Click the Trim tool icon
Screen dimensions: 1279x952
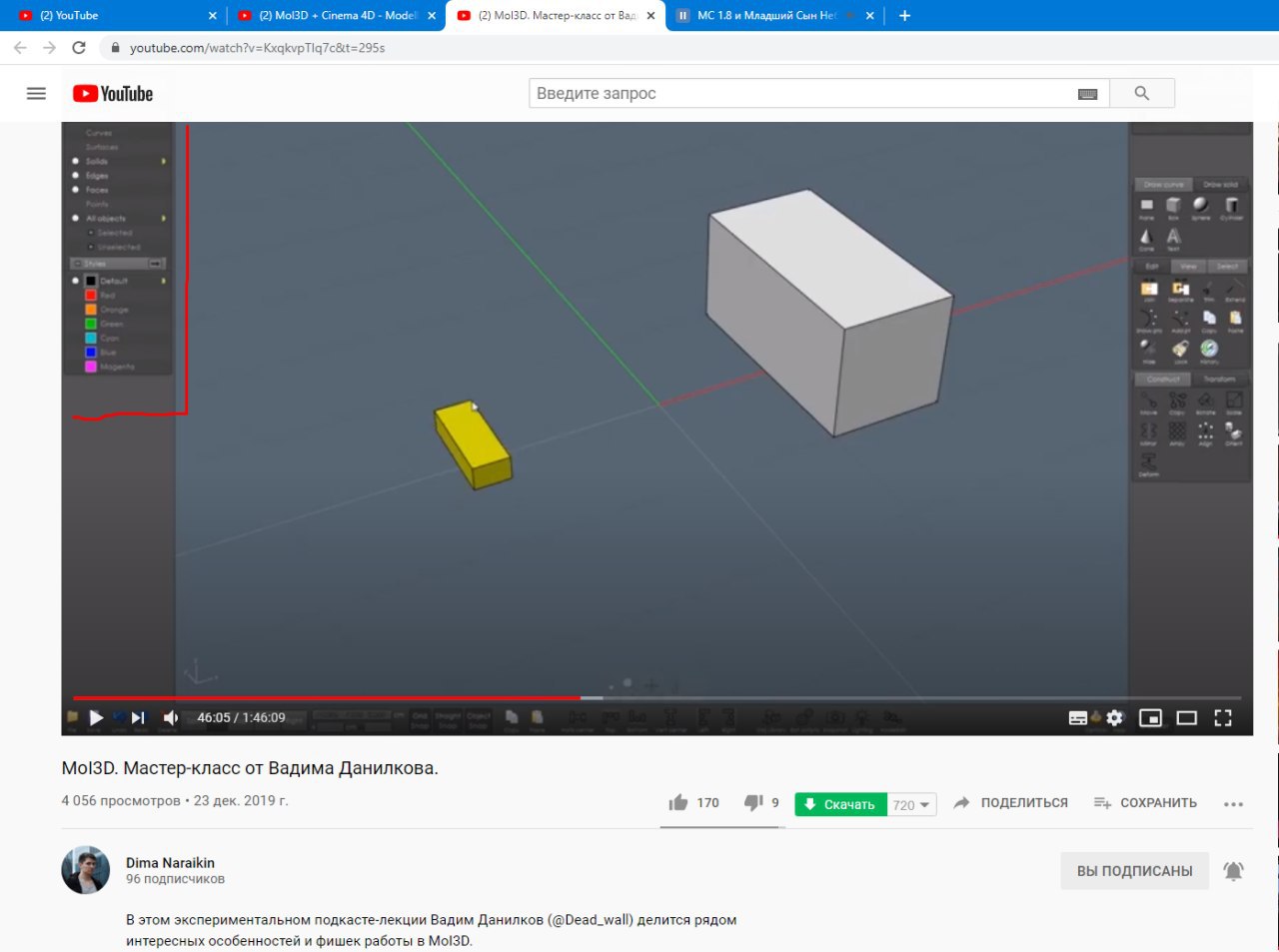[x=1208, y=291]
